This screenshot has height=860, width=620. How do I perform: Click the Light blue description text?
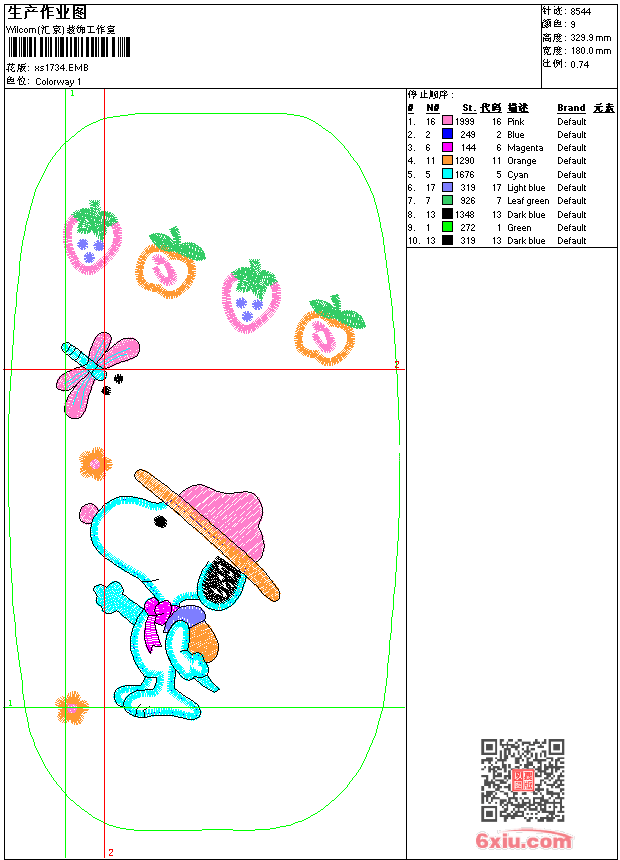(x=526, y=188)
